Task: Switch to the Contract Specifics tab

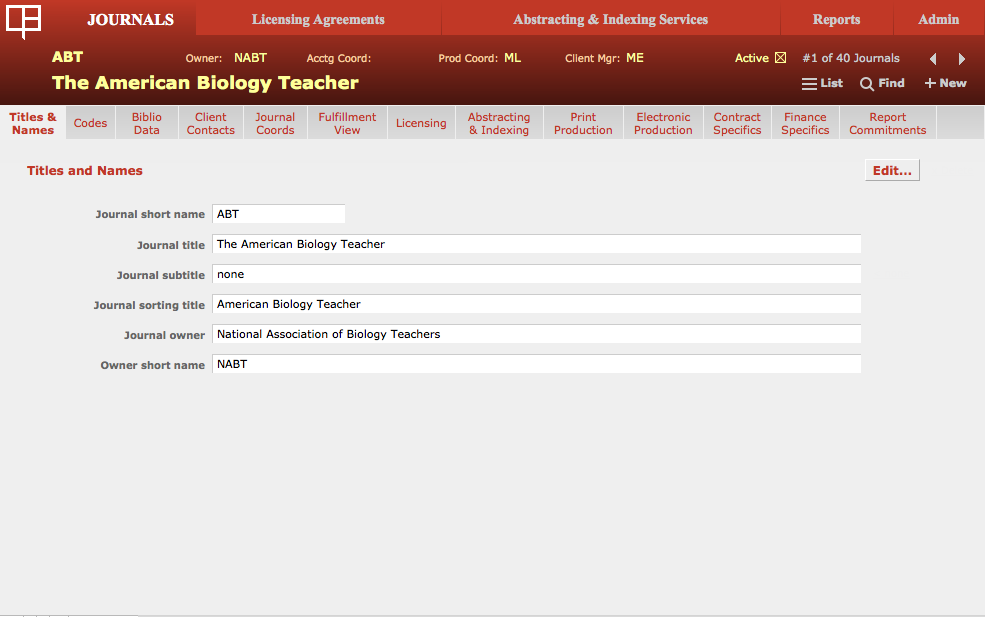Action: 737,123
